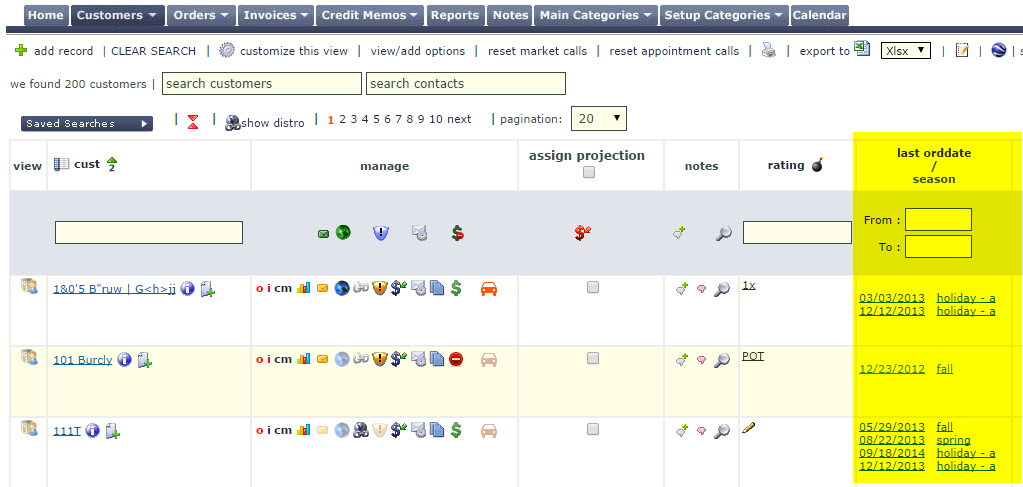Click the notepad with pencil toolbar icon

pyautogui.click(x=962, y=50)
